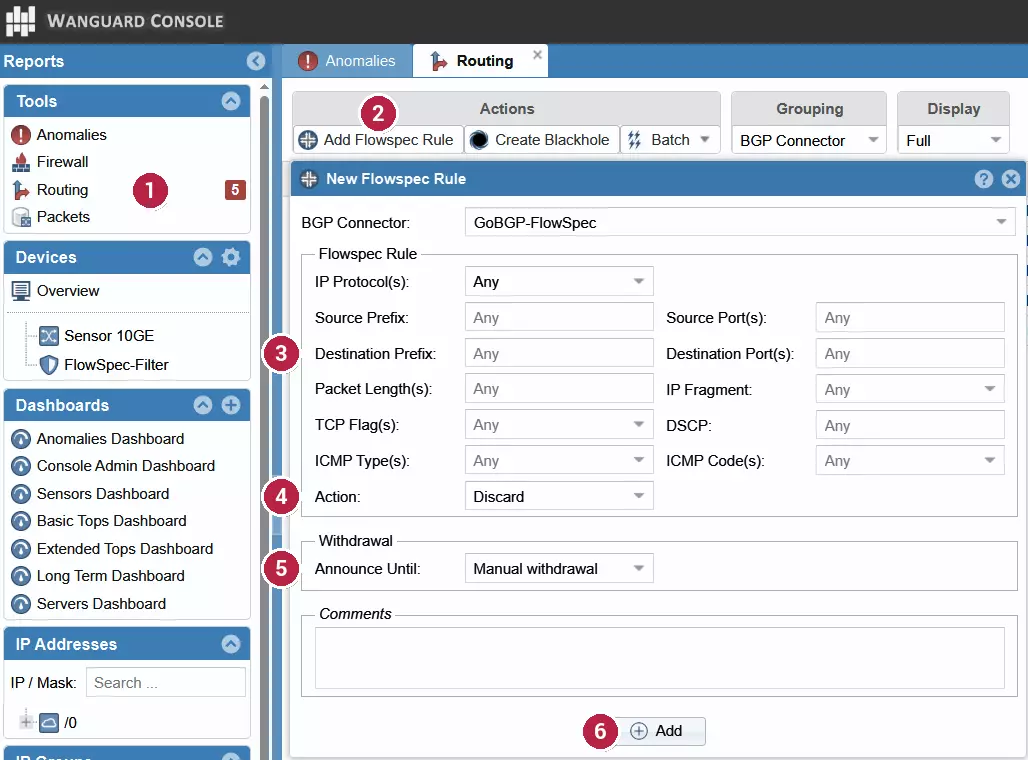Click the Destination Prefix field
Viewport: 1028px width, 760px height.
point(559,353)
